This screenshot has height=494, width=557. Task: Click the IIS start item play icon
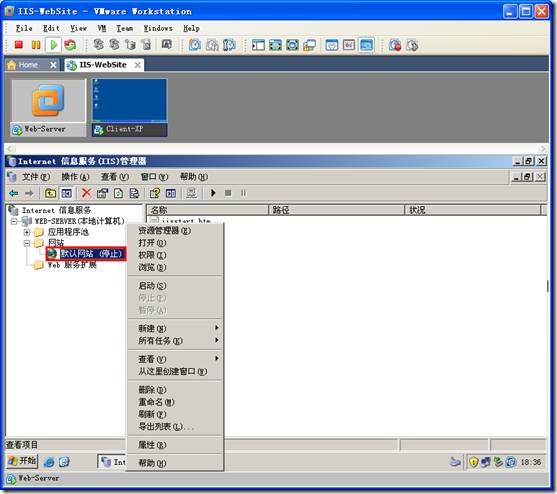coord(213,193)
